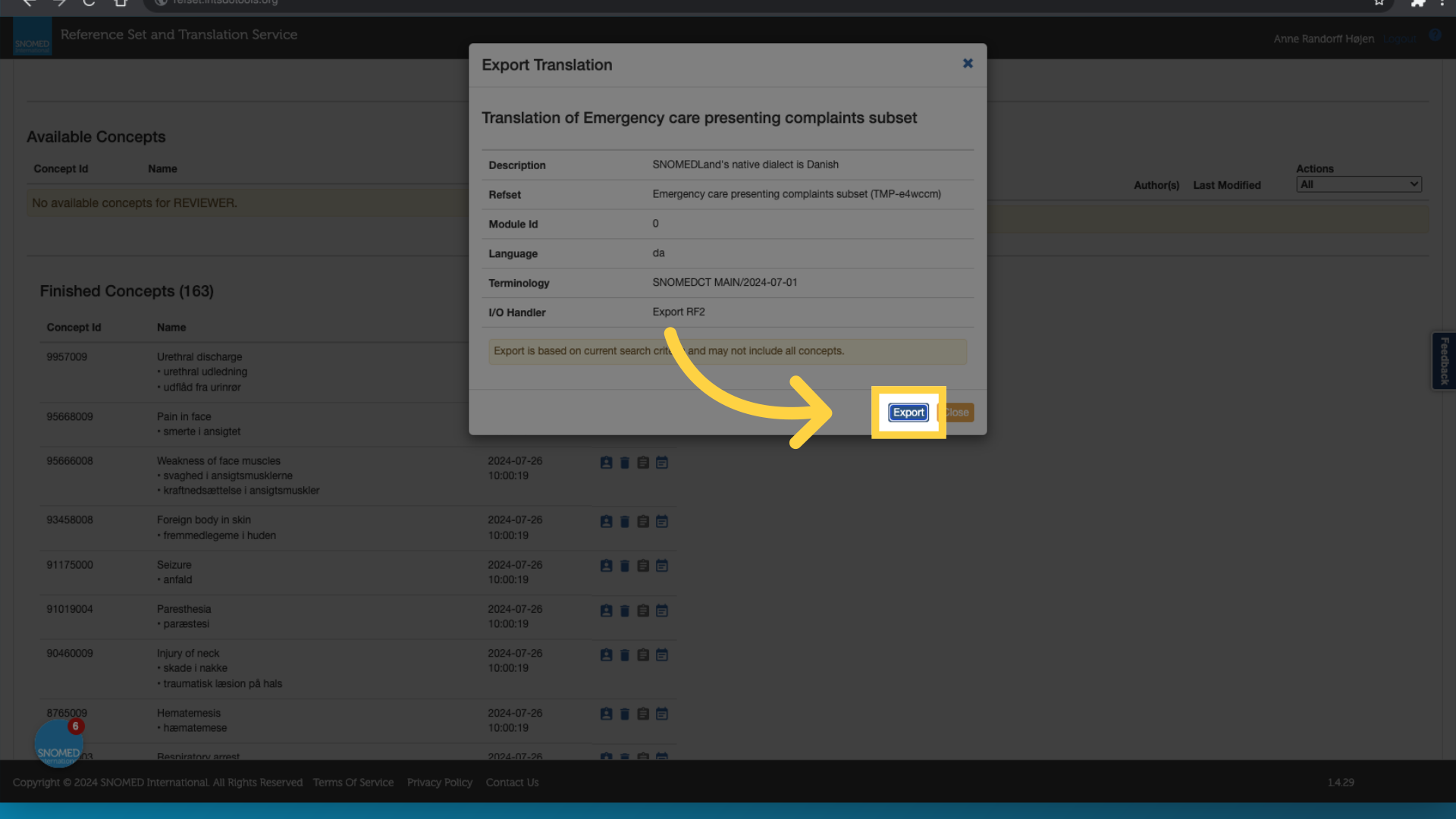This screenshot has height=819, width=1456.
Task: Click Concept Id header under Available Concepts
Action: 61,169
